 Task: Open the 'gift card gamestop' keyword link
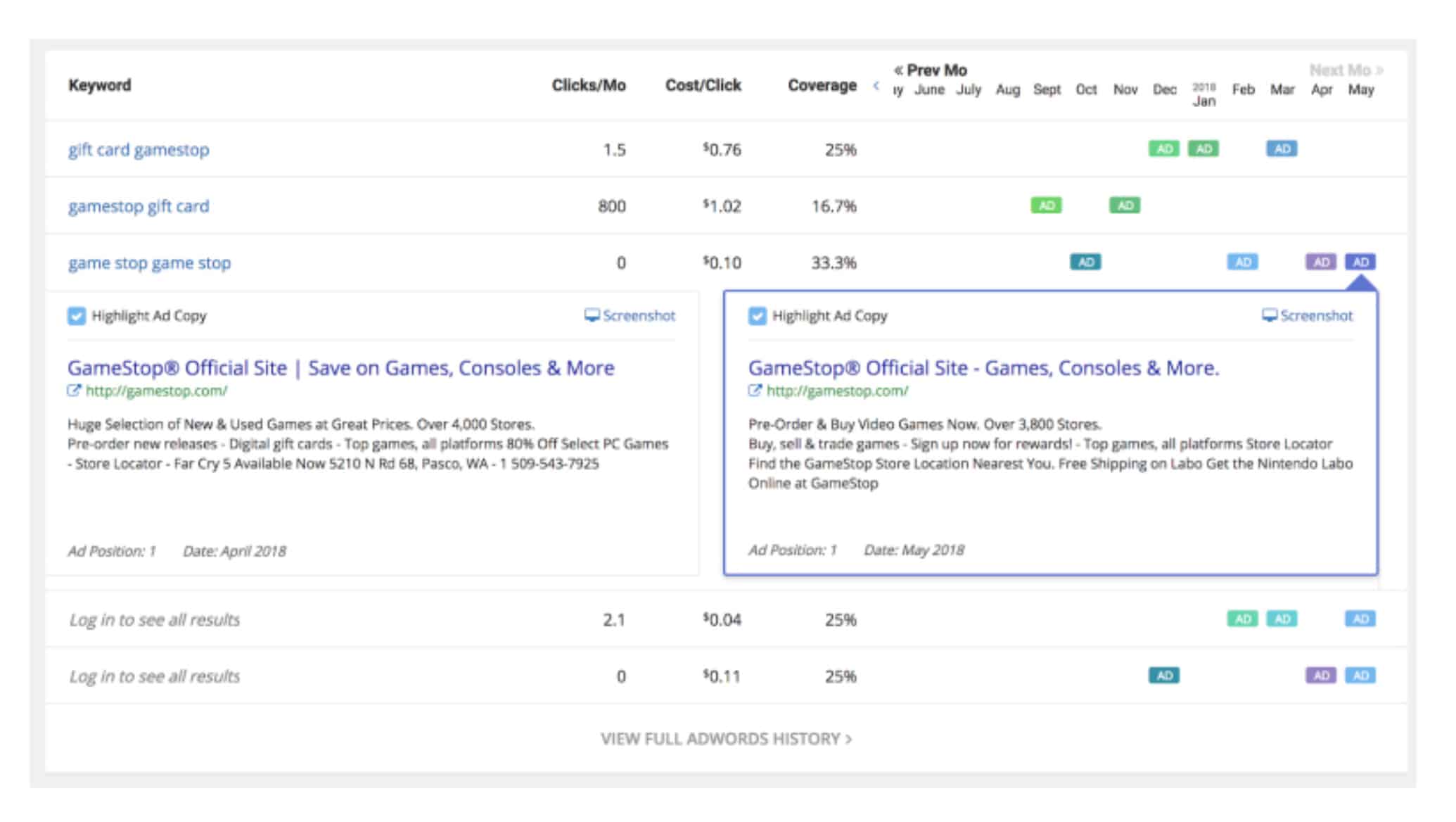pos(139,149)
